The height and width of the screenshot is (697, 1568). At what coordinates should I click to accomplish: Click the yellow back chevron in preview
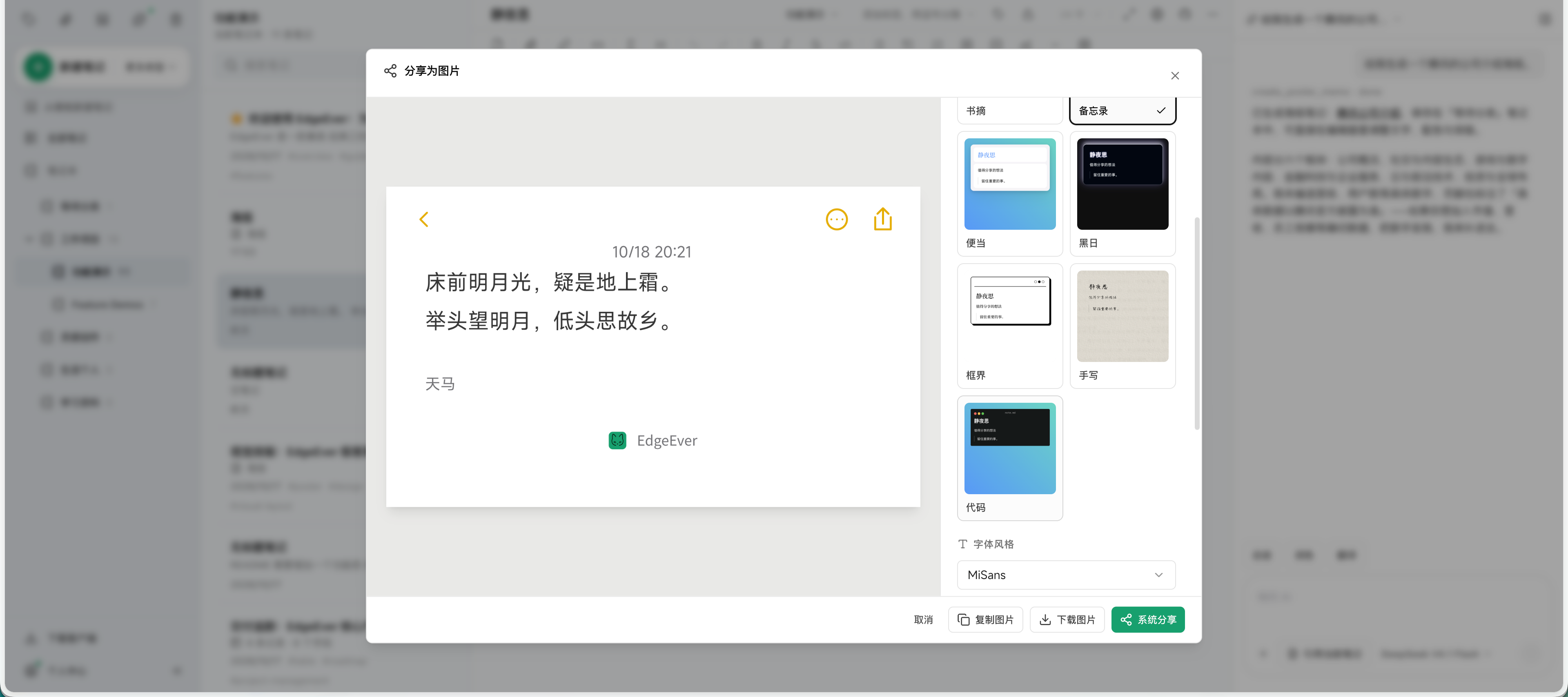(x=424, y=219)
